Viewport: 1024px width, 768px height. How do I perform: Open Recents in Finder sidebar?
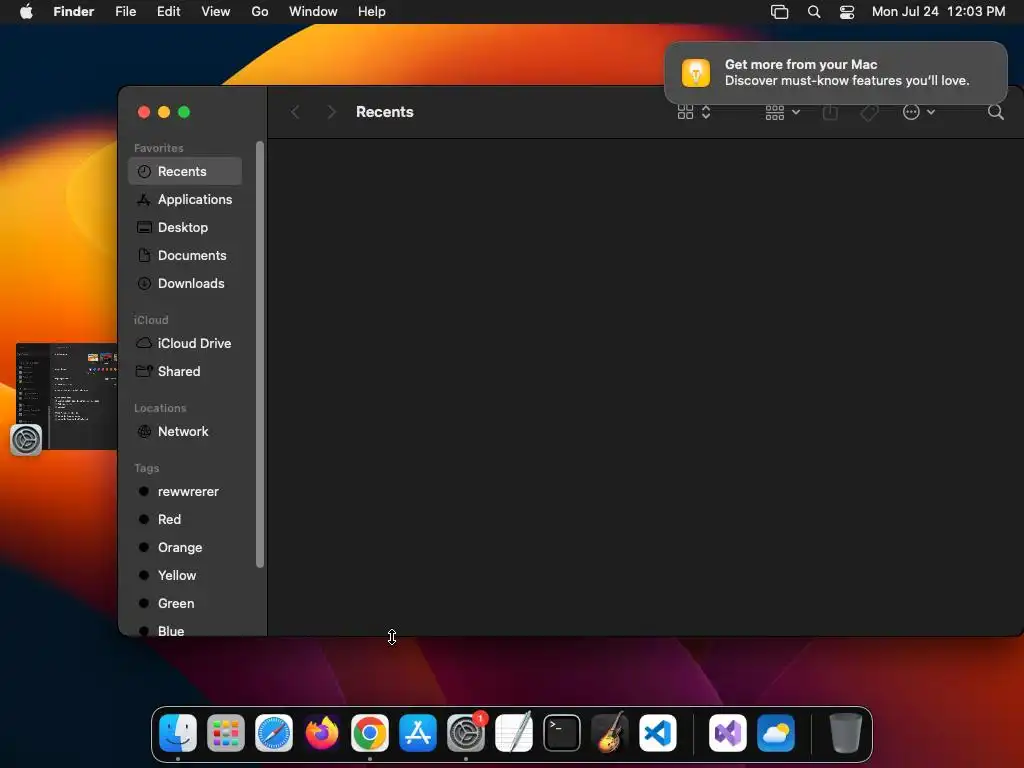point(185,171)
